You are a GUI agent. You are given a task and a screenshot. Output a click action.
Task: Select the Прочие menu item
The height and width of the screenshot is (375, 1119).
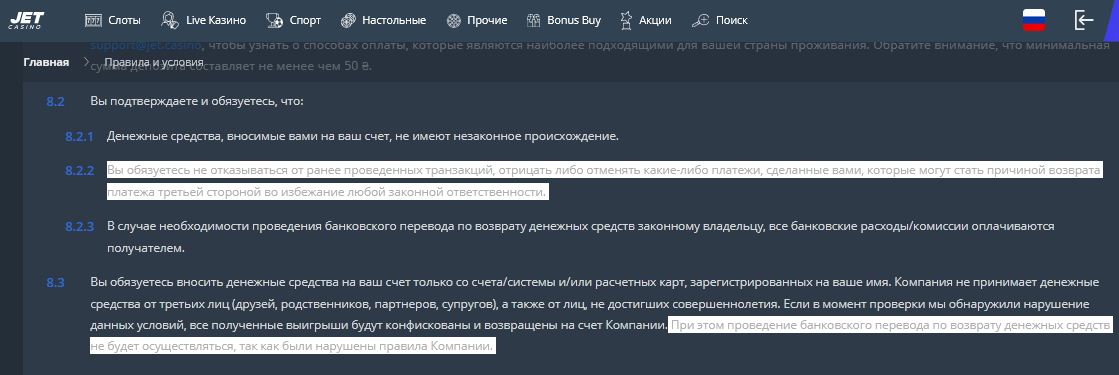tap(487, 20)
